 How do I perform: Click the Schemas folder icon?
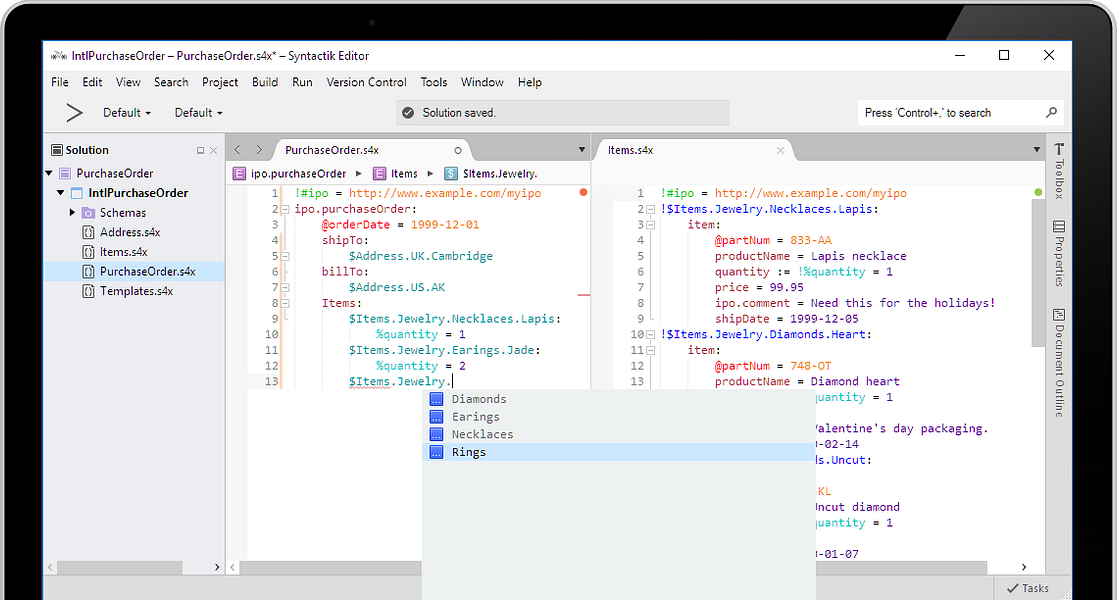point(88,212)
